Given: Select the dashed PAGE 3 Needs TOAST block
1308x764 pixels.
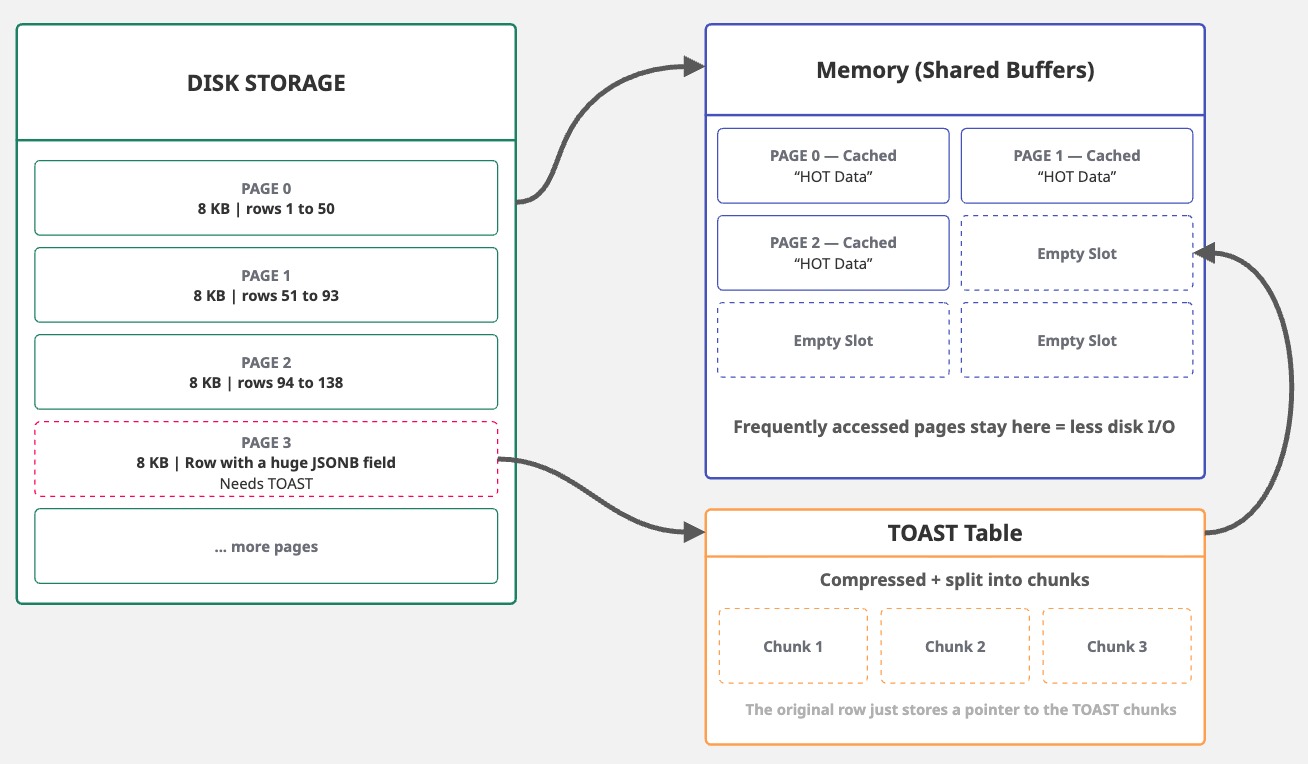Looking at the screenshot, I should coord(266,459).
